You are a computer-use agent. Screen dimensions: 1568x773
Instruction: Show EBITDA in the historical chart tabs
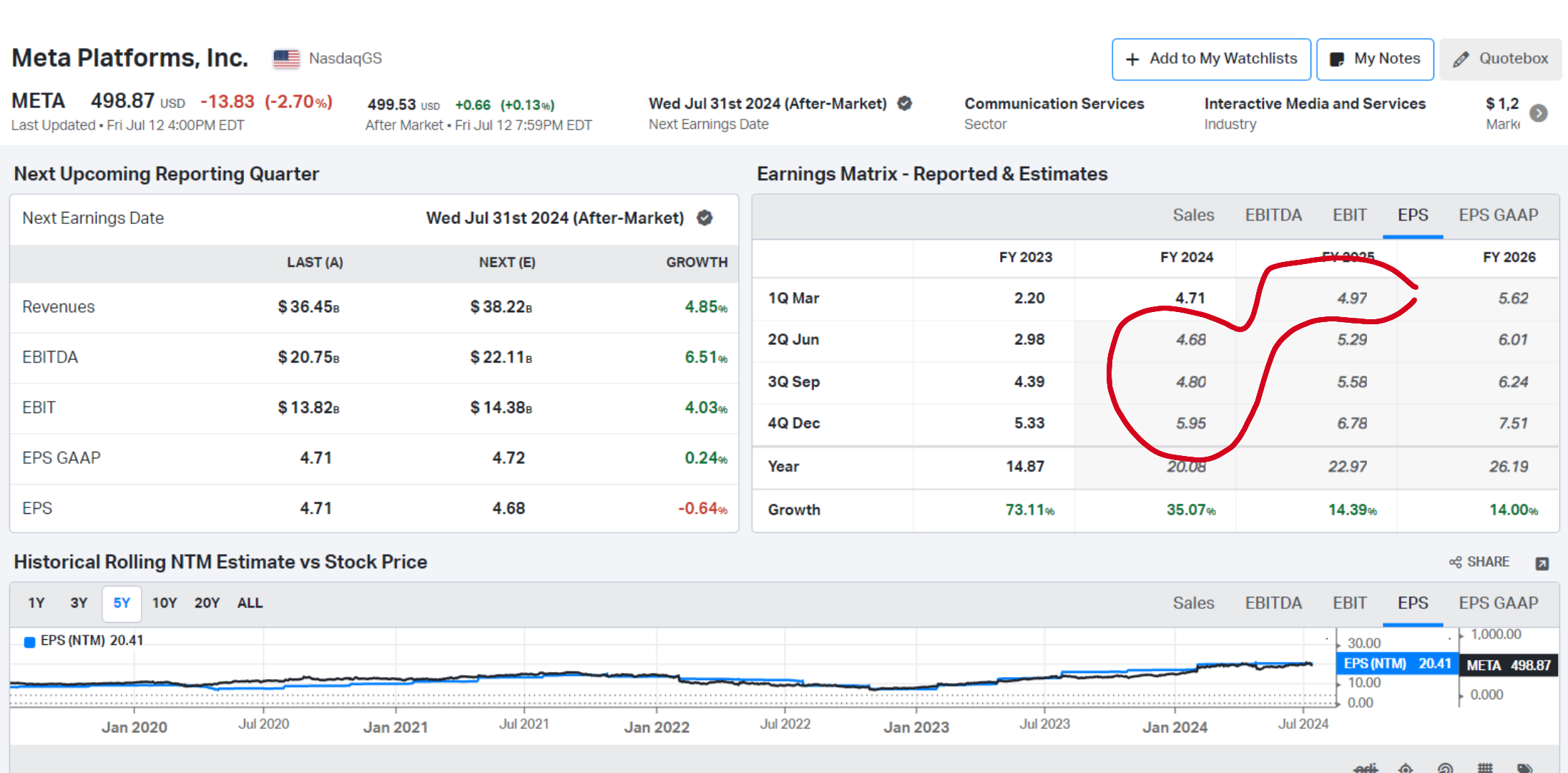click(1273, 603)
